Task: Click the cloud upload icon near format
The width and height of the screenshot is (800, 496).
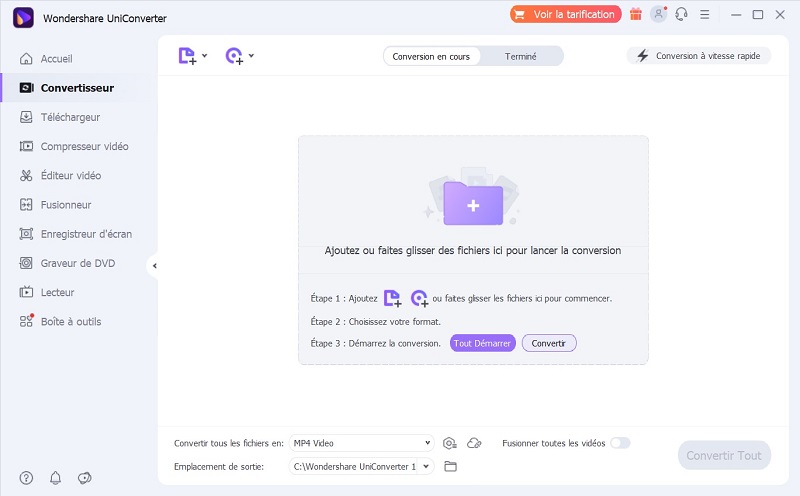Action: [474, 443]
